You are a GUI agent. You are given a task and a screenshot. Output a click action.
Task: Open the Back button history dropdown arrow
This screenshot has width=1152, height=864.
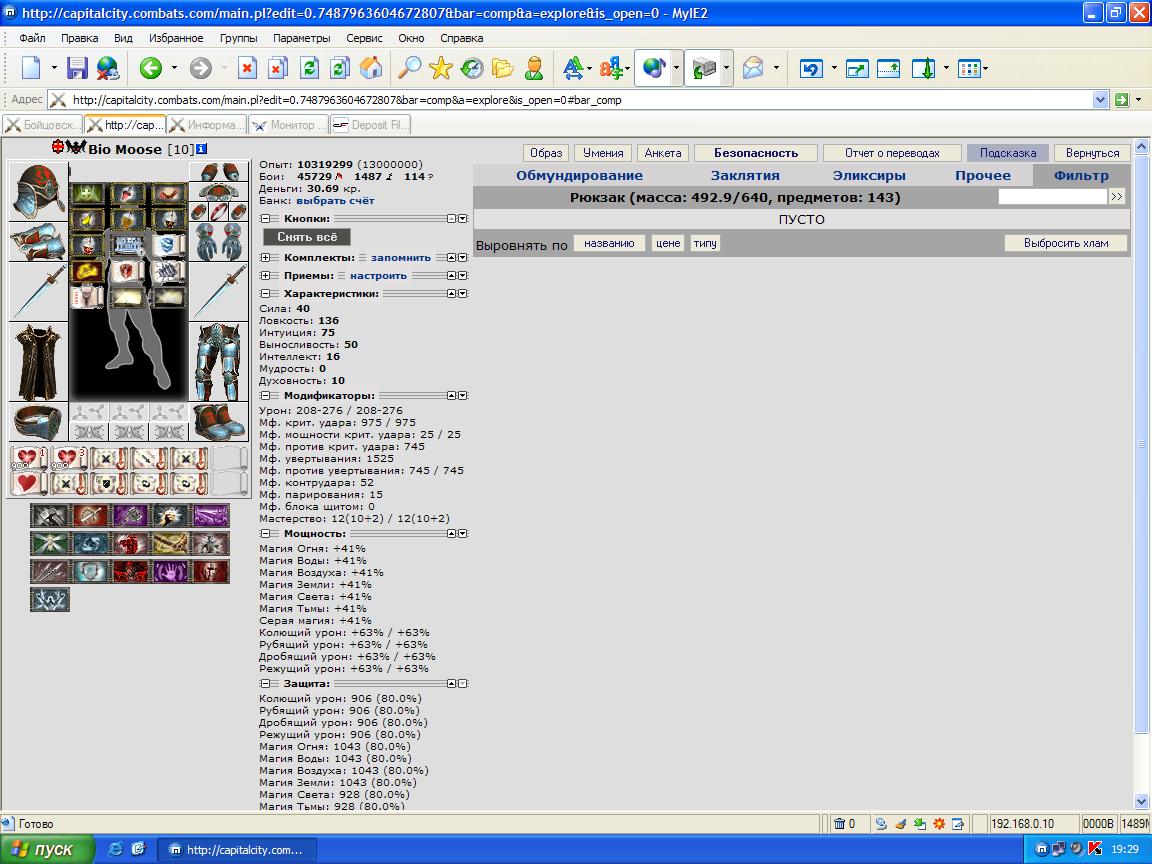click(x=174, y=68)
